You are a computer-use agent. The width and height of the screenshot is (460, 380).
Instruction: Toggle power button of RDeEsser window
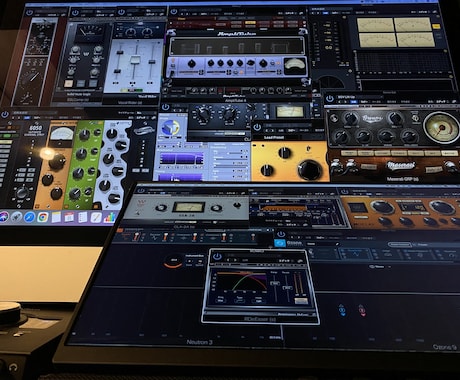point(217,256)
